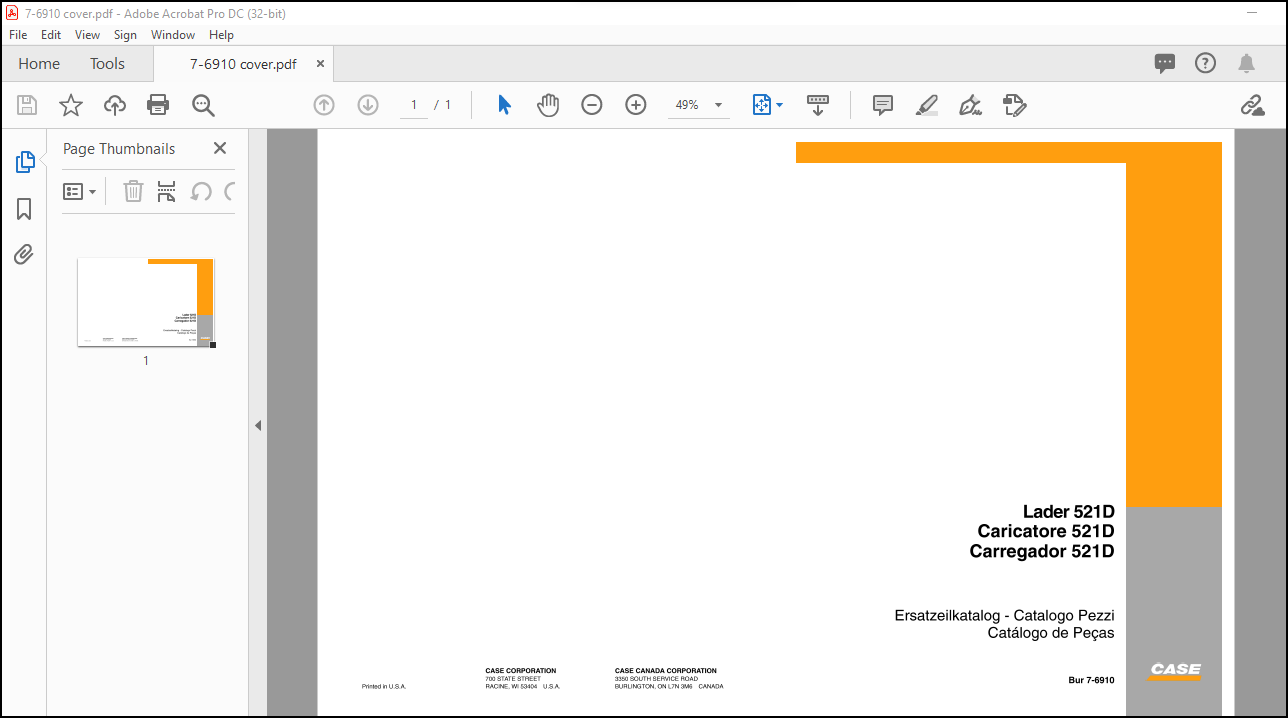Open the Window menu
Viewport: 1288px width, 718px height.
point(173,34)
